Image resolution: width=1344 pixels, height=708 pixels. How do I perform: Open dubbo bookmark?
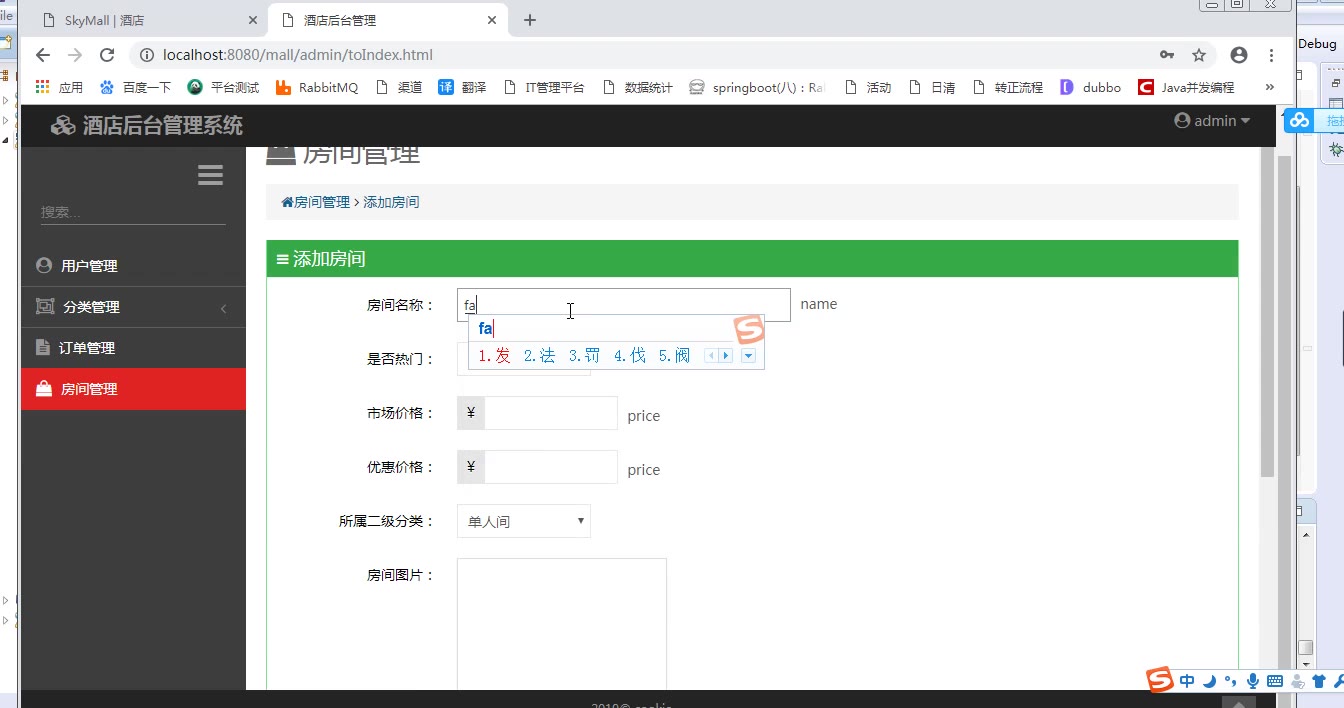tap(1090, 87)
